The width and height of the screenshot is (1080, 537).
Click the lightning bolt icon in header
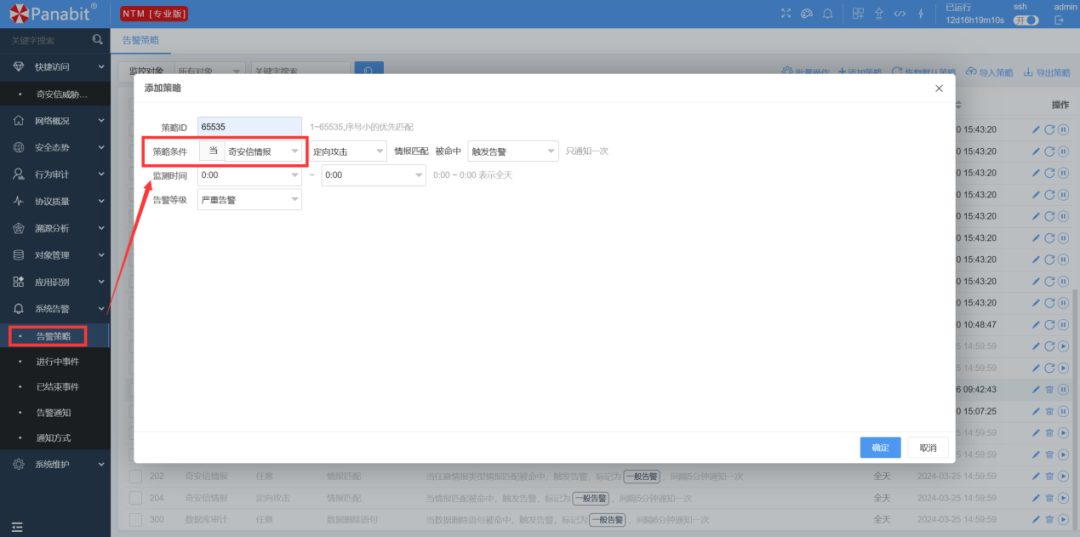pos(920,13)
